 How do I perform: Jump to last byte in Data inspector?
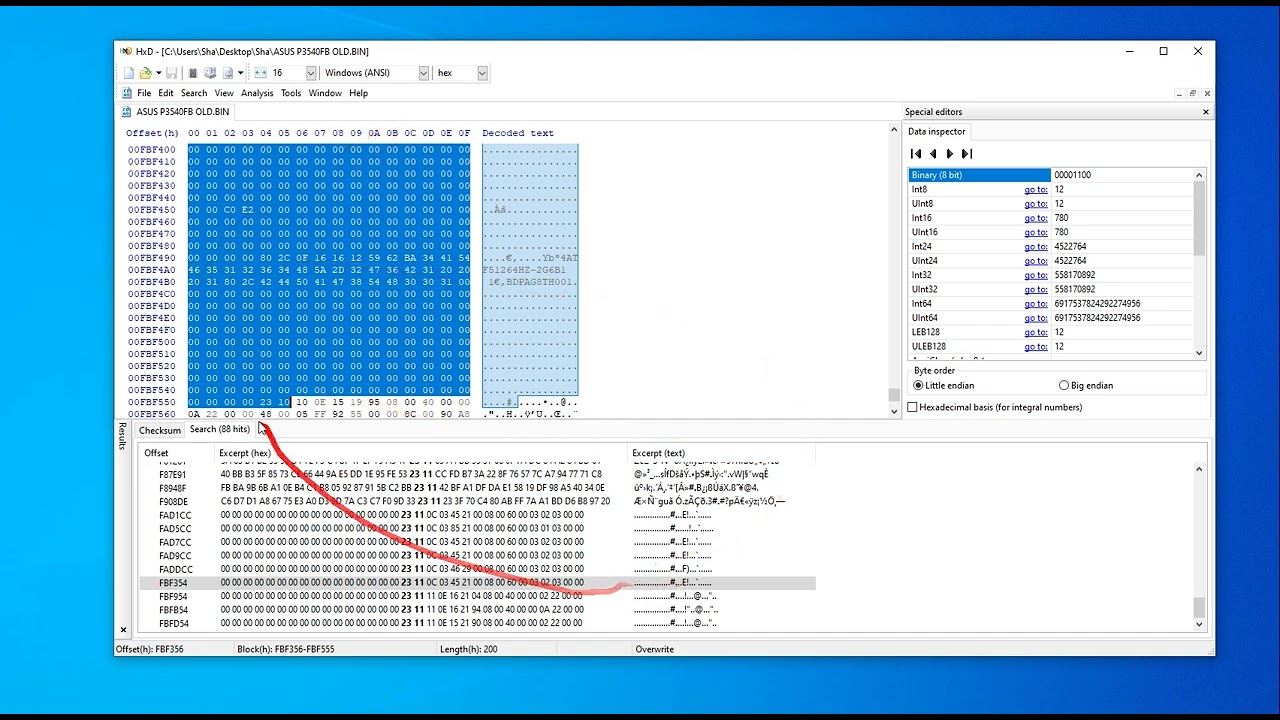pyautogui.click(x=967, y=154)
